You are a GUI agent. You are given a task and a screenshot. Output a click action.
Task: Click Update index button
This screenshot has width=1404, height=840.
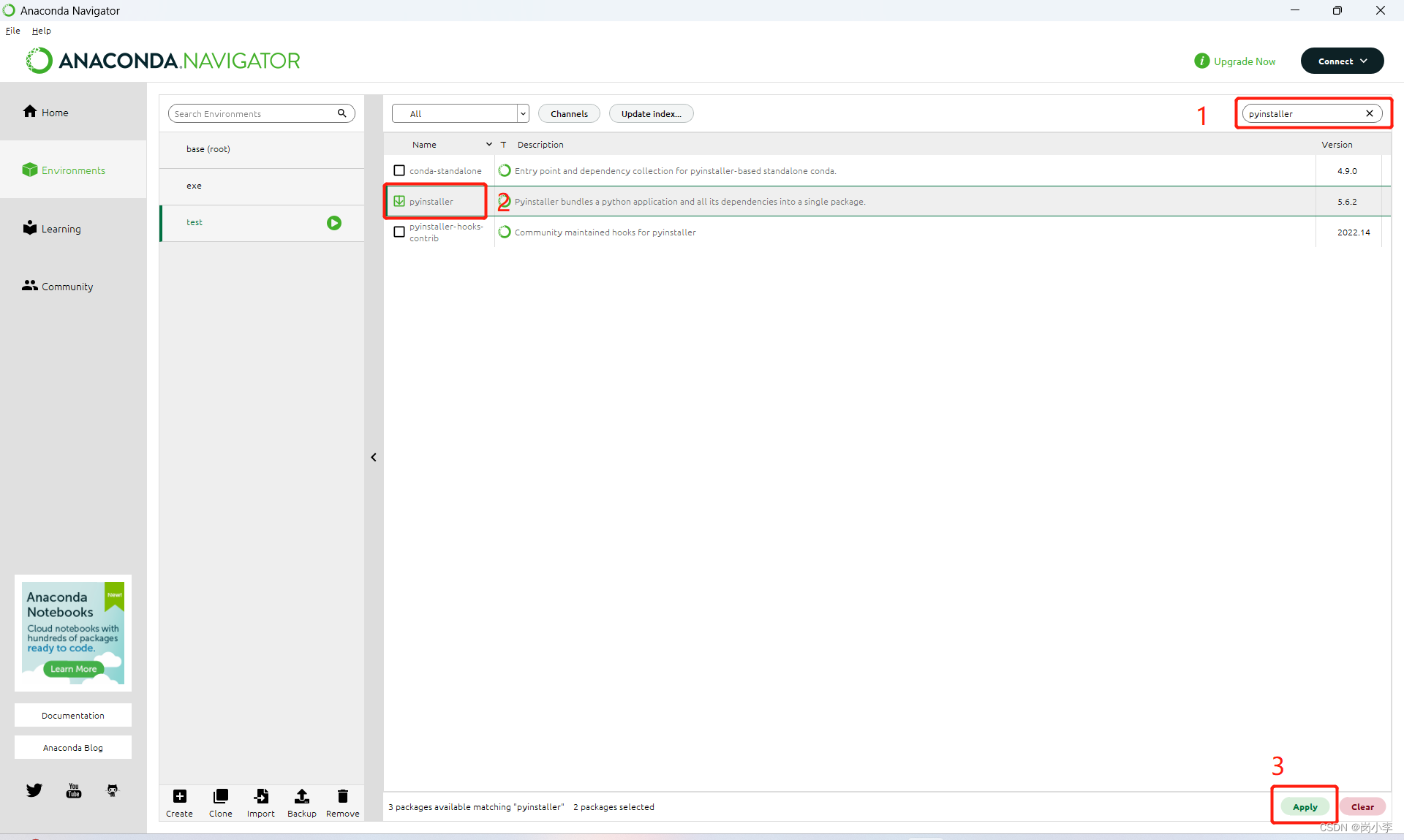[x=651, y=113]
